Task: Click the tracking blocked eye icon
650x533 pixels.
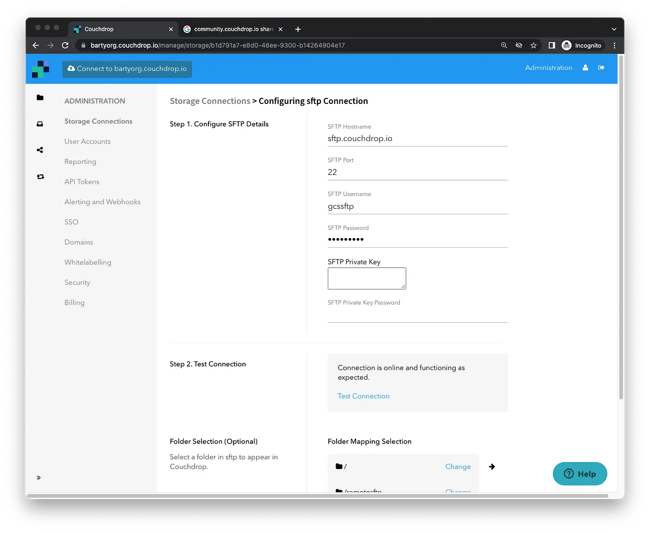Action: click(519, 45)
